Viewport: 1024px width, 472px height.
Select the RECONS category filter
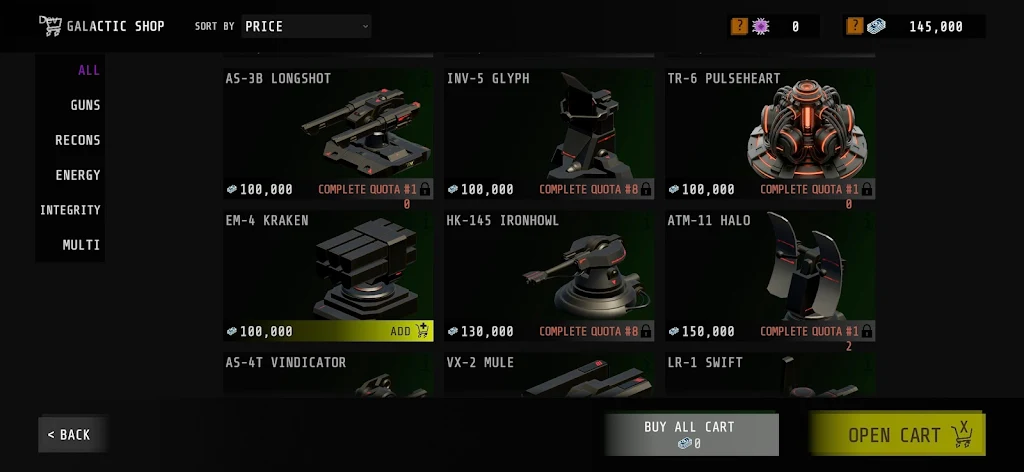pyautogui.click(x=78, y=140)
